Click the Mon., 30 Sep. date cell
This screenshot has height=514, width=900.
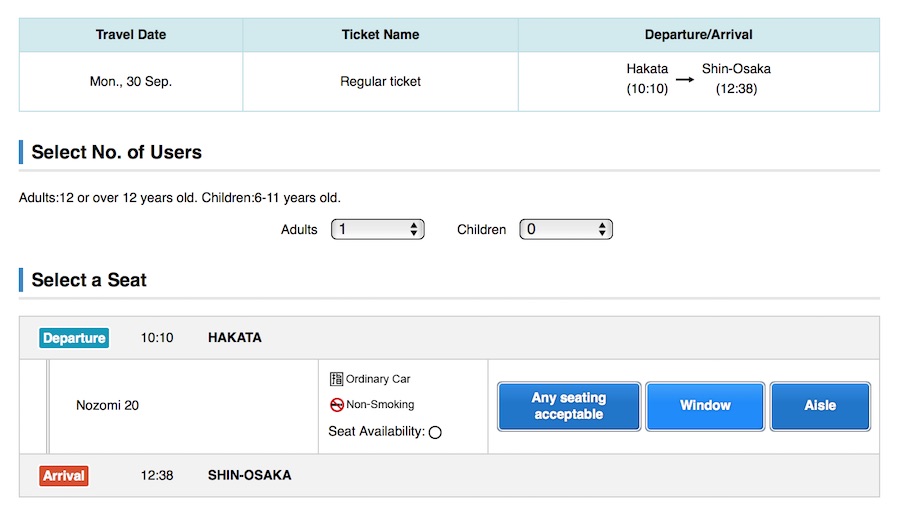pyautogui.click(x=131, y=81)
